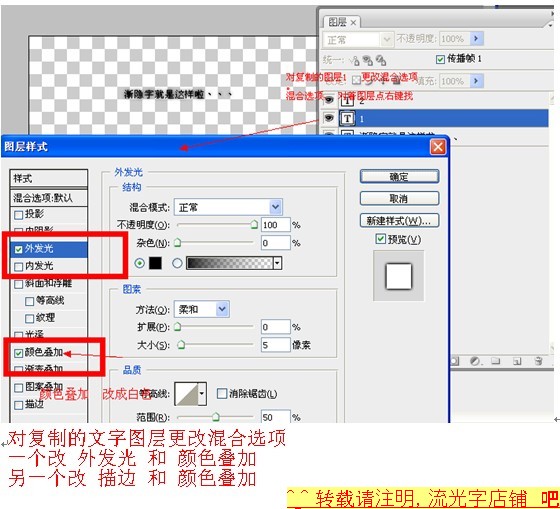
Task: Switch to the 图层 layers panel tab
Action: point(341,22)
